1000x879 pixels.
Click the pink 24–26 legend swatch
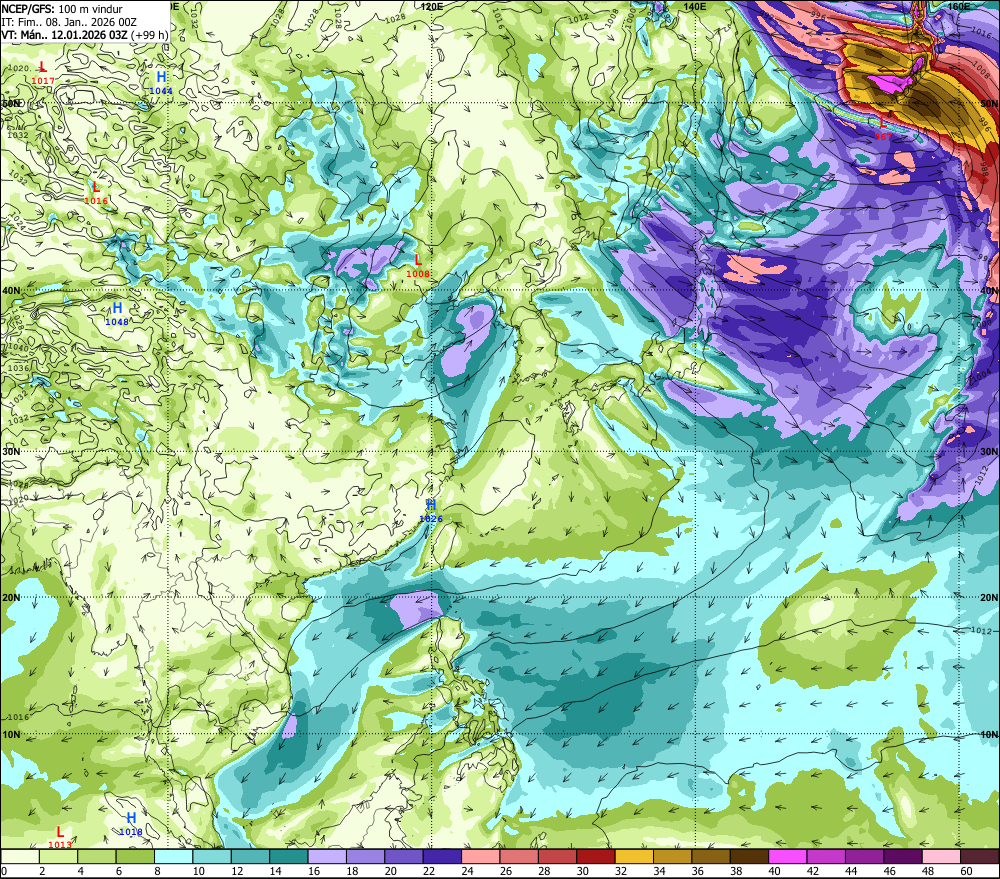481,857
